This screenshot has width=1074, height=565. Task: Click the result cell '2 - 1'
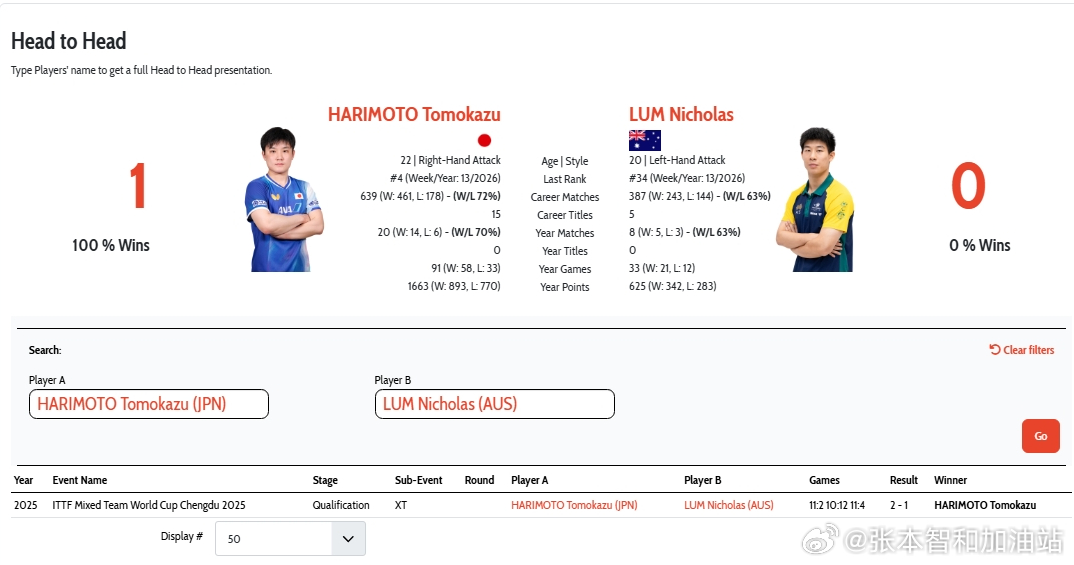[x=899, y=505]
